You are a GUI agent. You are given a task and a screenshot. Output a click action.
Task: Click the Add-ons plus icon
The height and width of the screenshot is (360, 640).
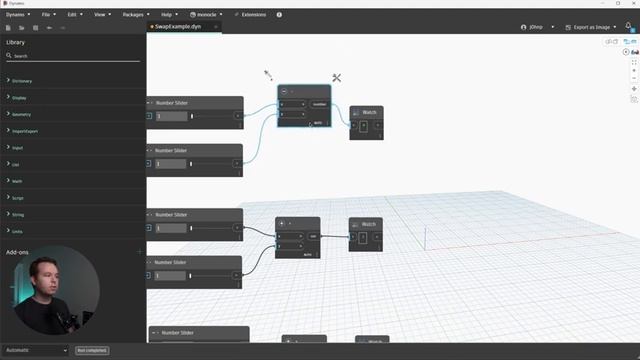[140, 252]
